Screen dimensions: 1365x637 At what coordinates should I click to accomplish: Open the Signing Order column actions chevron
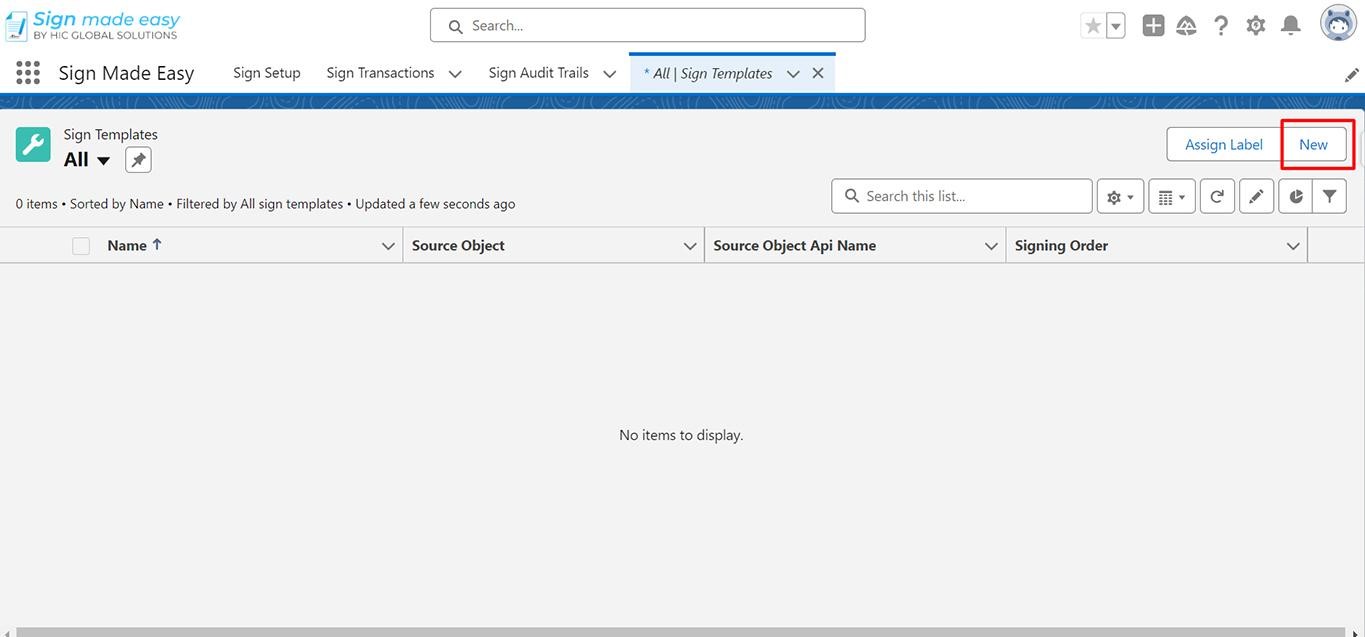point(1293,246)
